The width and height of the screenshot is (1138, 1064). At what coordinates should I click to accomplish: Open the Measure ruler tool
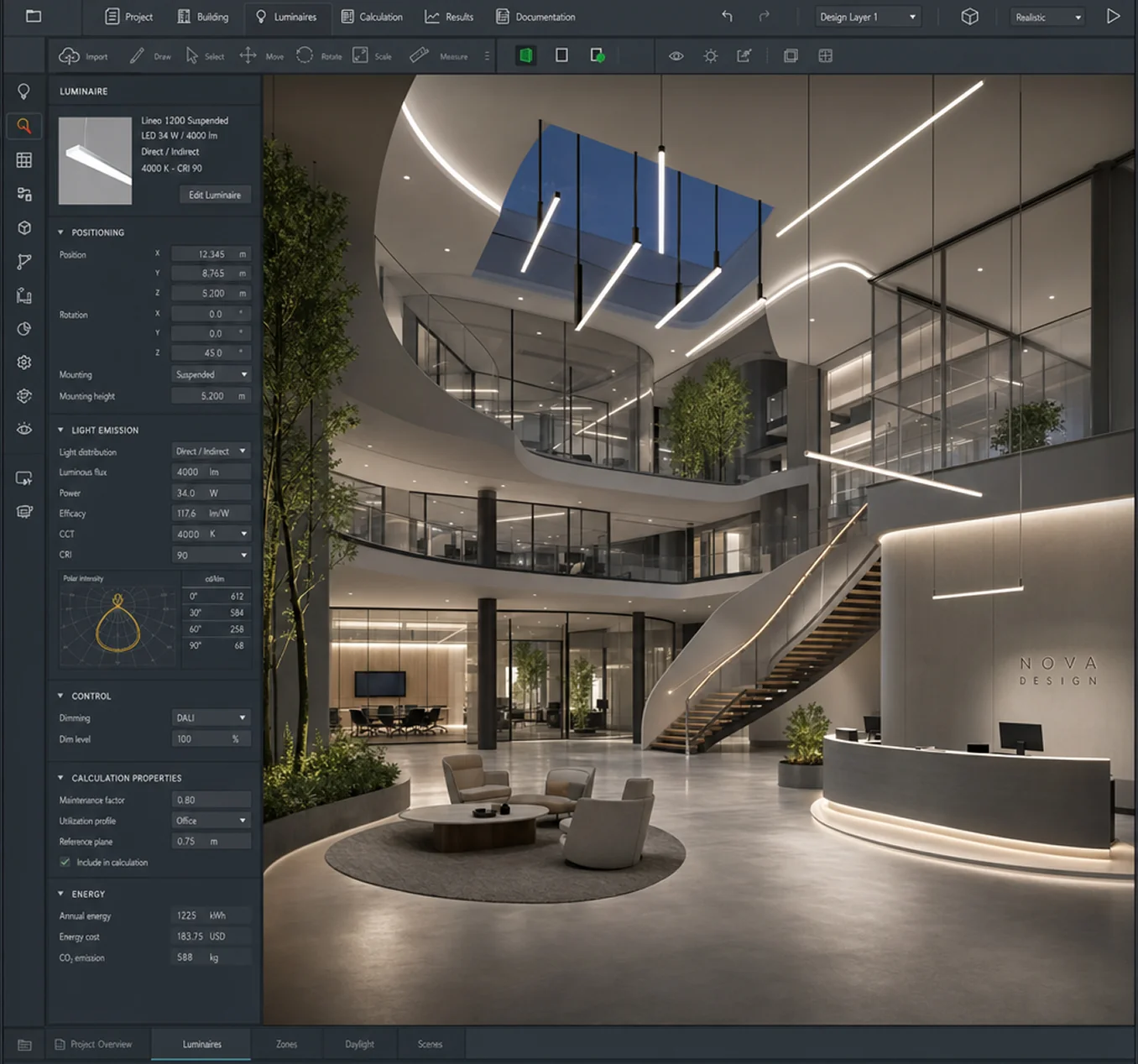pyautogui.click(x=438, y=56)
